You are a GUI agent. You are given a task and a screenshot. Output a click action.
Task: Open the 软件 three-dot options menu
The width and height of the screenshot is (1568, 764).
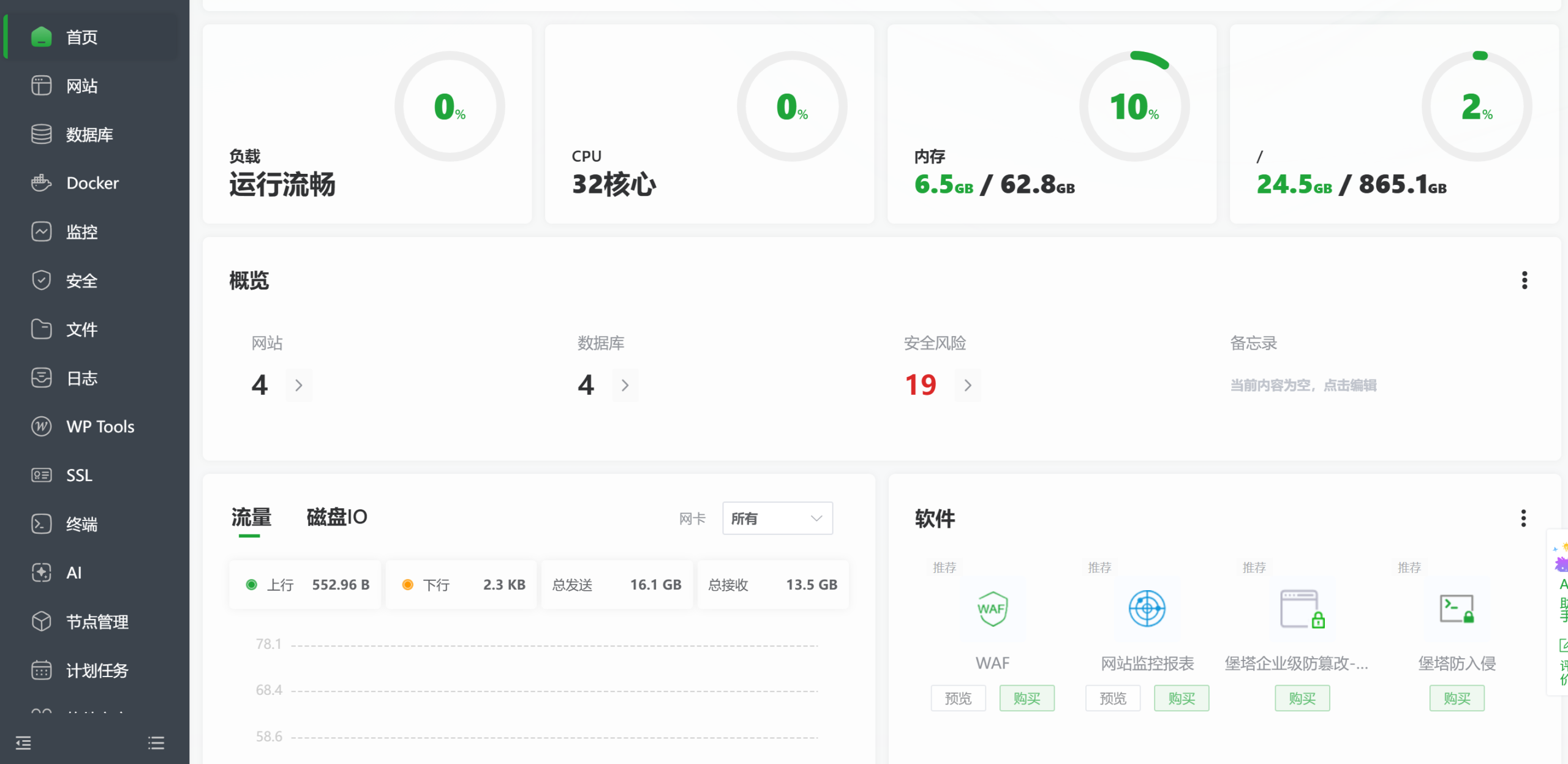coord(1523,518)
